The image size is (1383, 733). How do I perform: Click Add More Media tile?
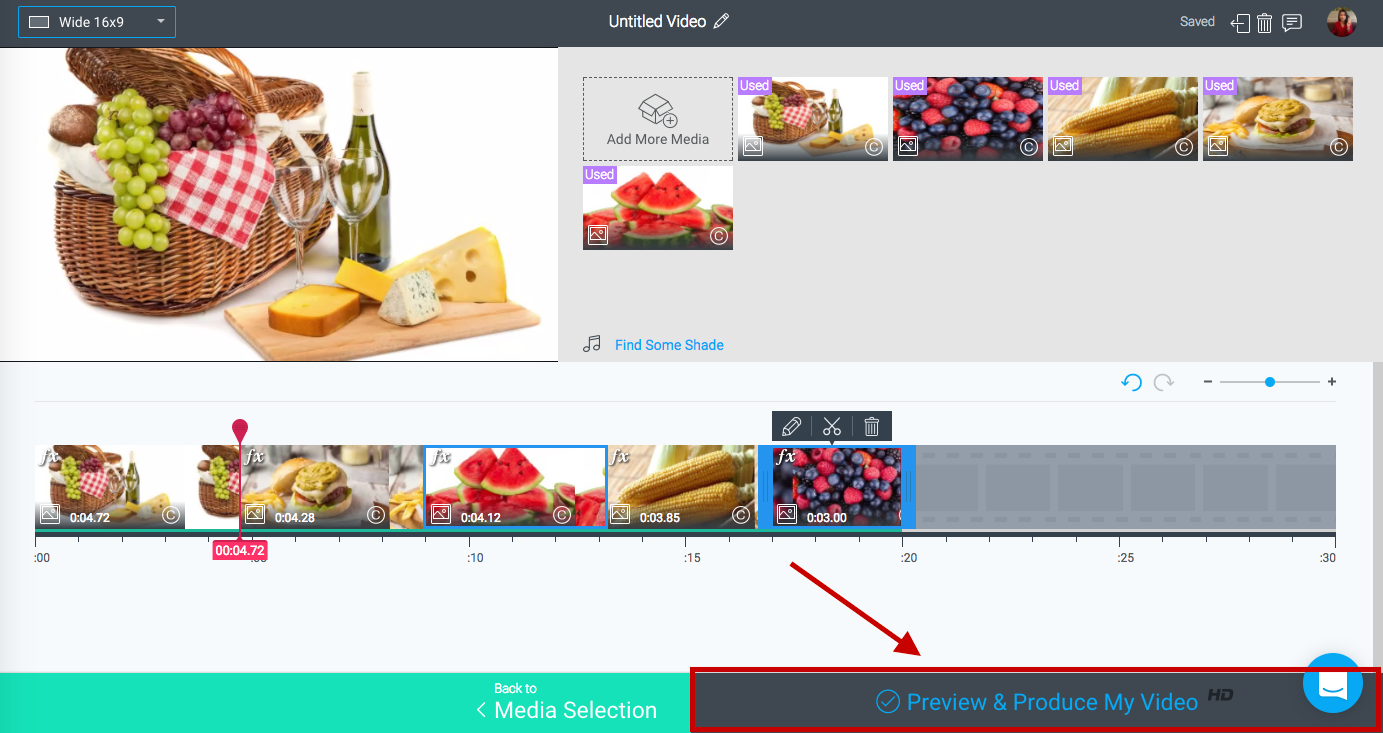(658, 119)
